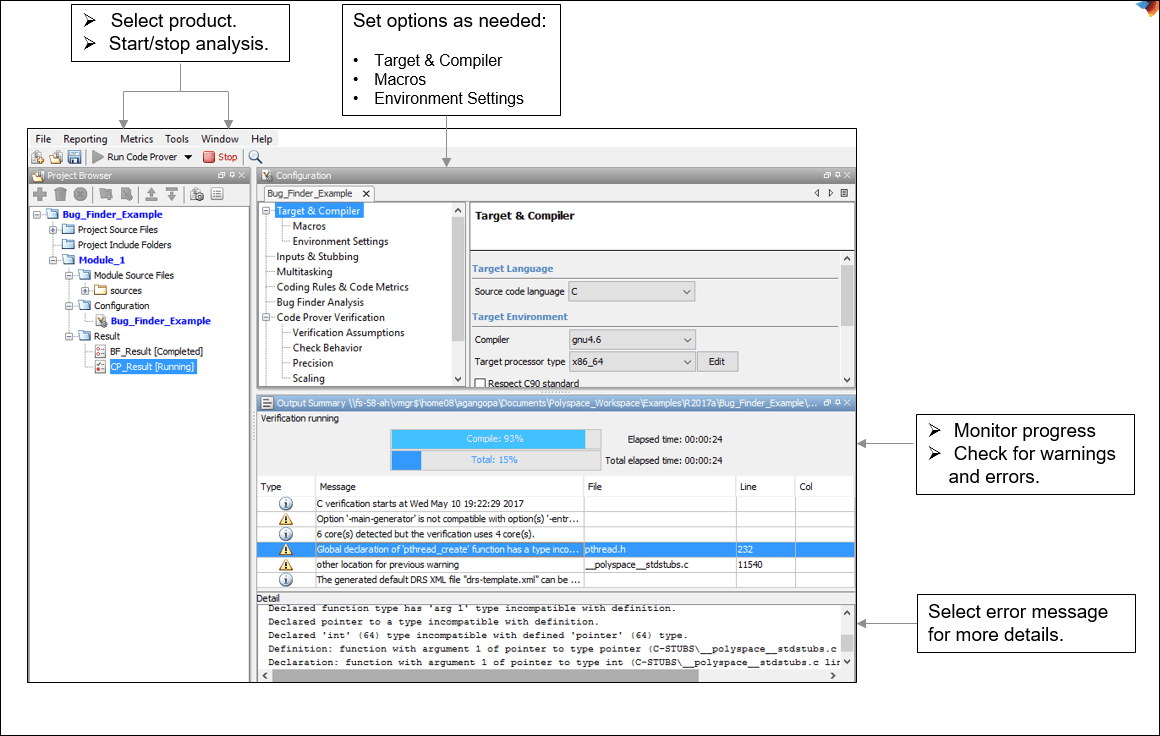The height and width of the screenshot is (736, 1160).
Task: Open the Tools menu
Action: (177, 138)
